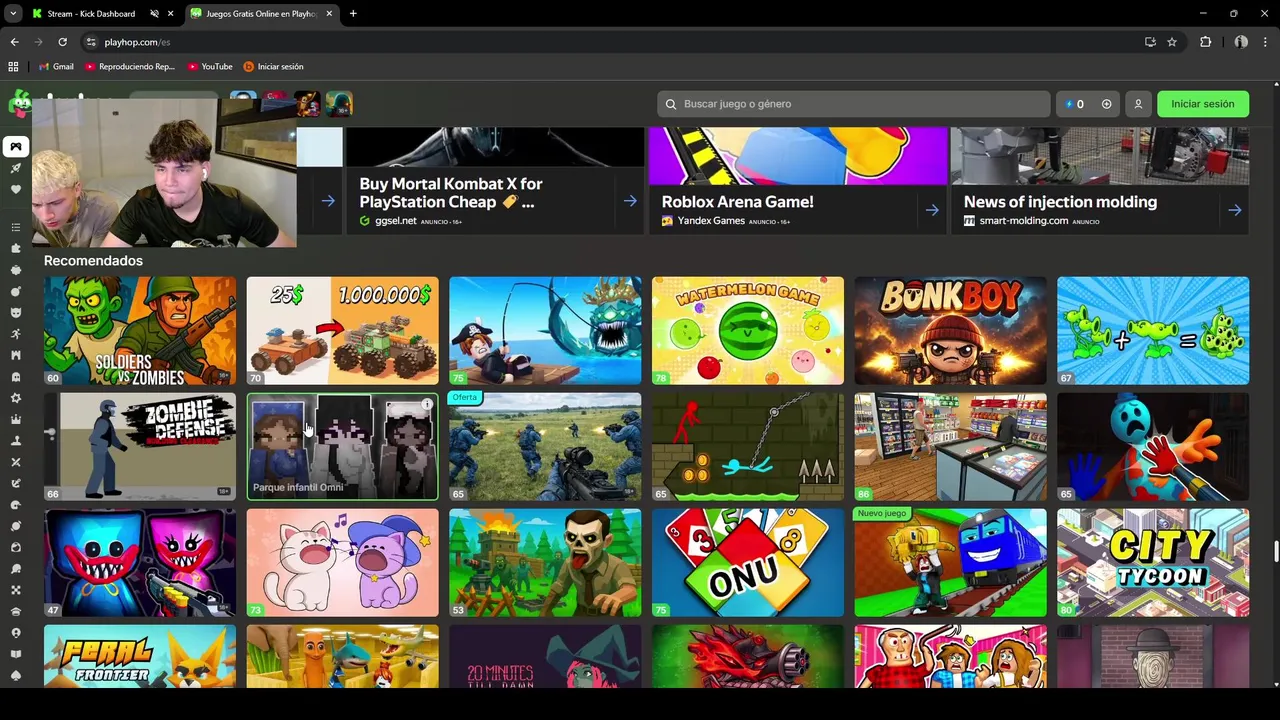Install app icon in address bar
The width and height of the screenshot is (1280, 720).
(1150, 42)
